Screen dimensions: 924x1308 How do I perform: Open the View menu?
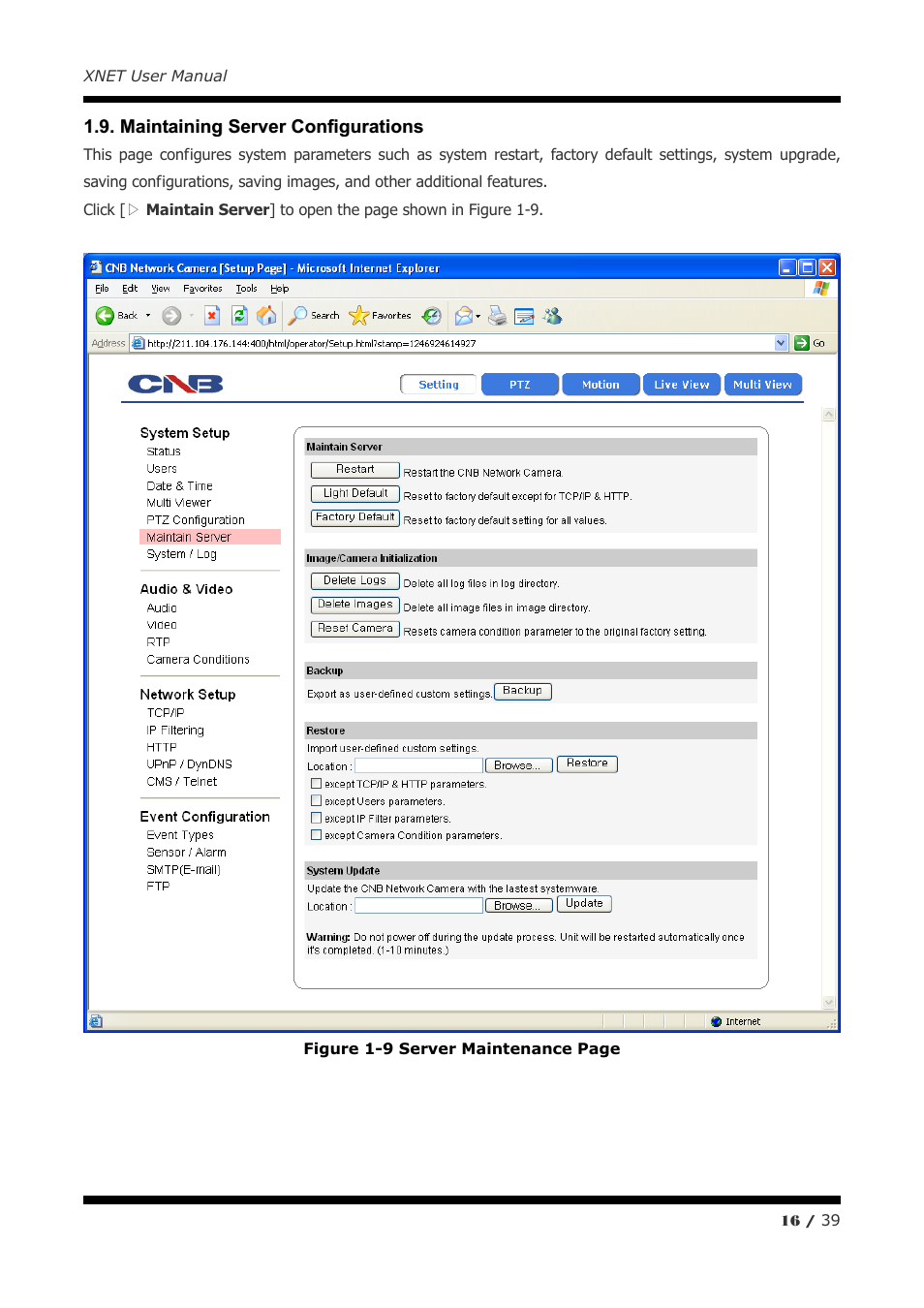coord(161,289)
